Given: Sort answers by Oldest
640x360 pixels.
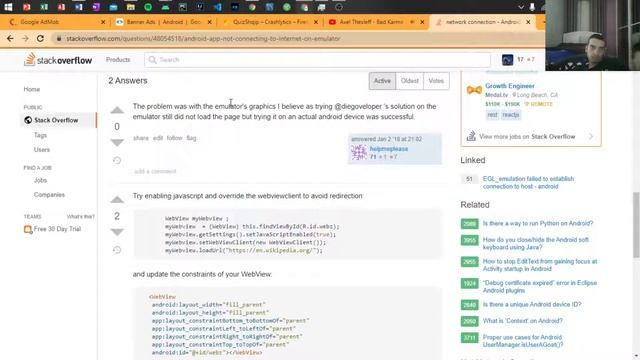Looking at the screenshot, I should coord(410,81).
